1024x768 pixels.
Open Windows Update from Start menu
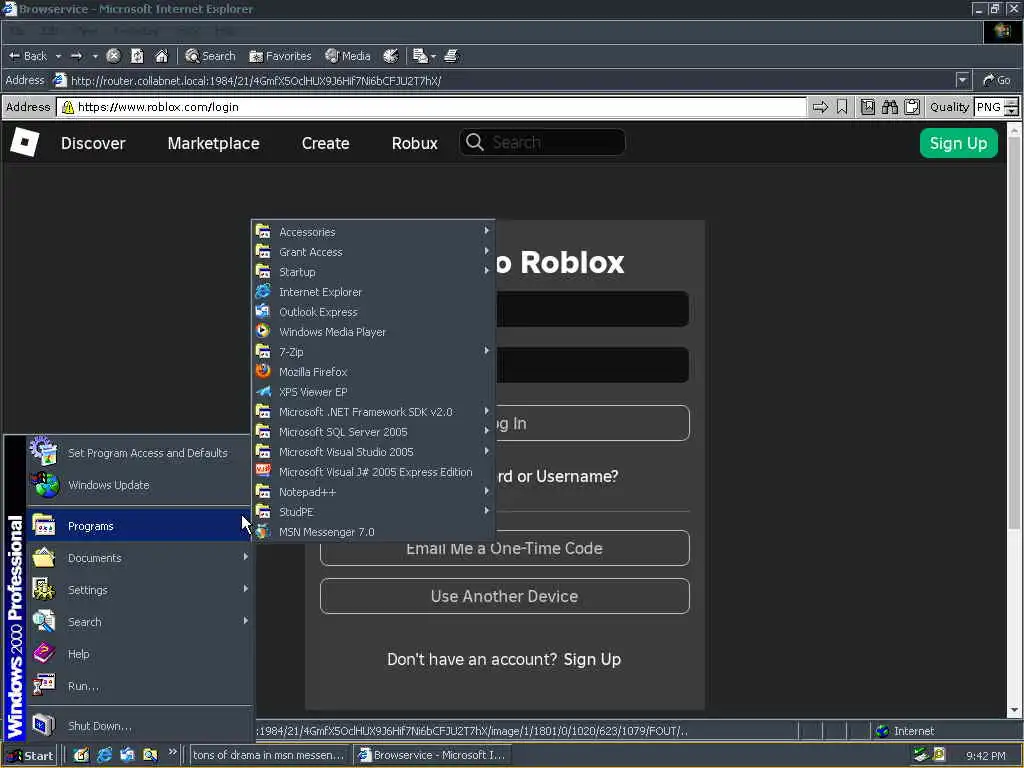point(139,485)
